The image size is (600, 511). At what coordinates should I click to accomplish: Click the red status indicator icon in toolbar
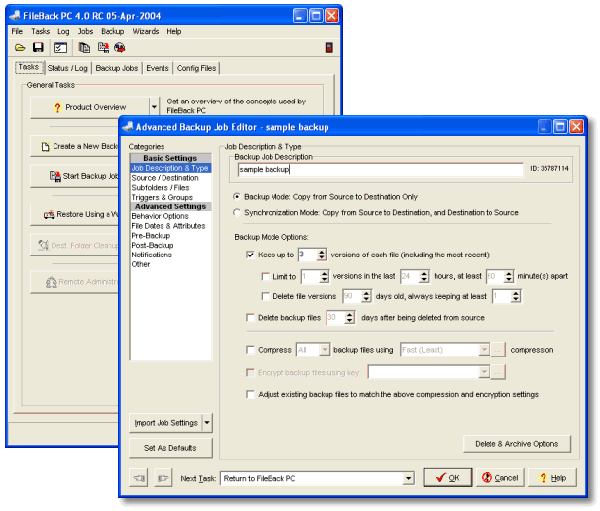(x=329, y=47)
